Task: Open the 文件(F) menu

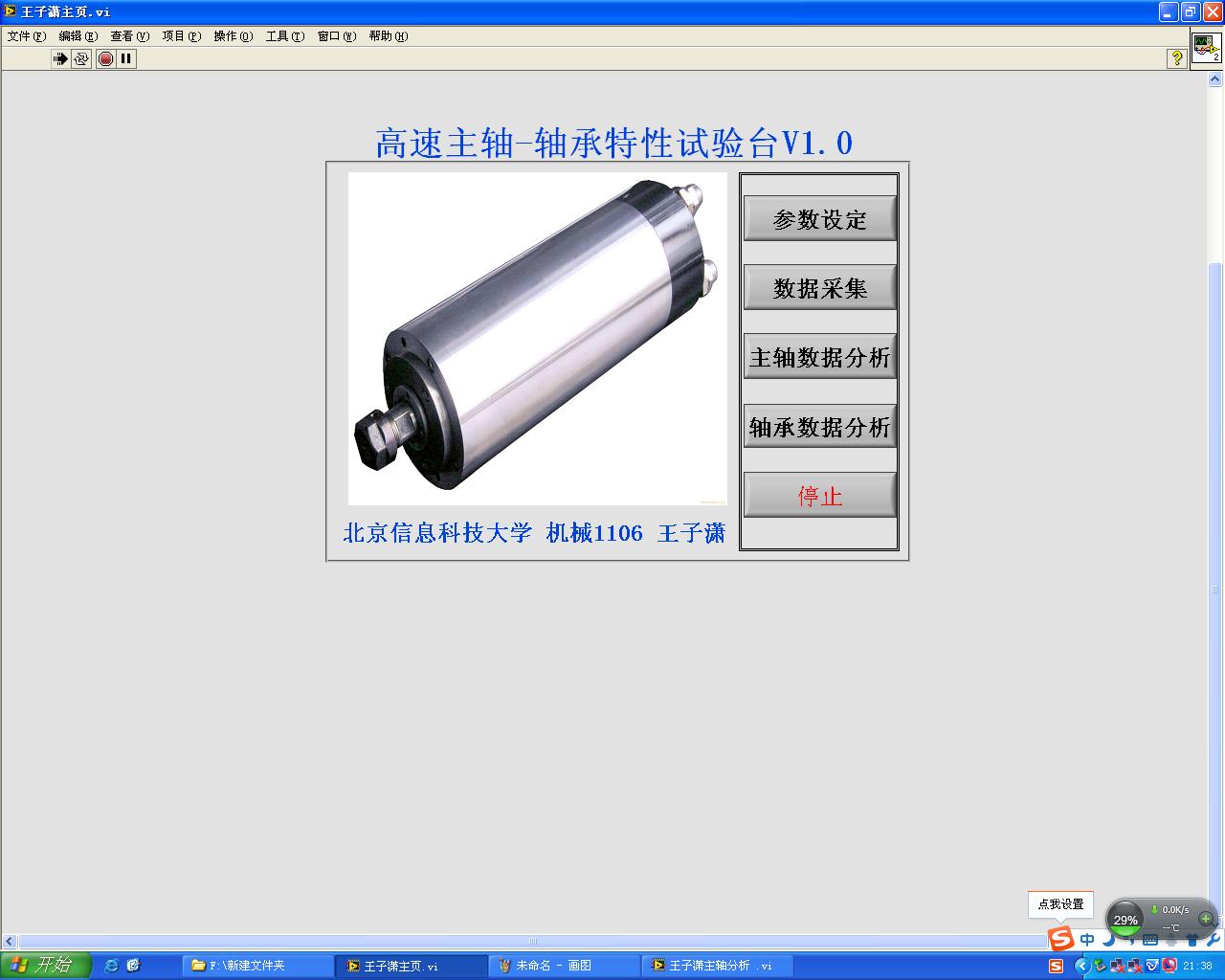Action: (27, 36)
